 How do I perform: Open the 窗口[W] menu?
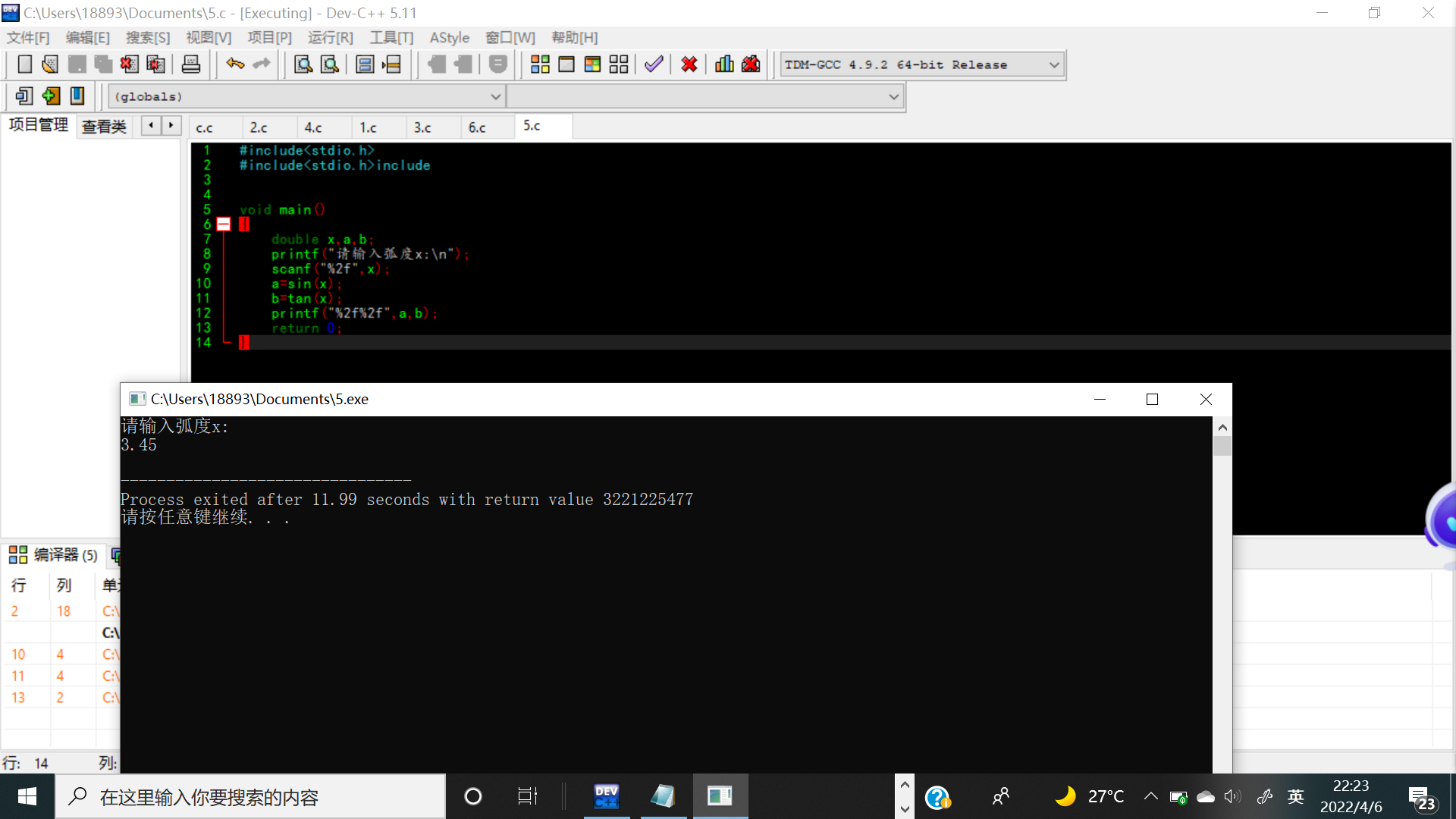point(510,38)
